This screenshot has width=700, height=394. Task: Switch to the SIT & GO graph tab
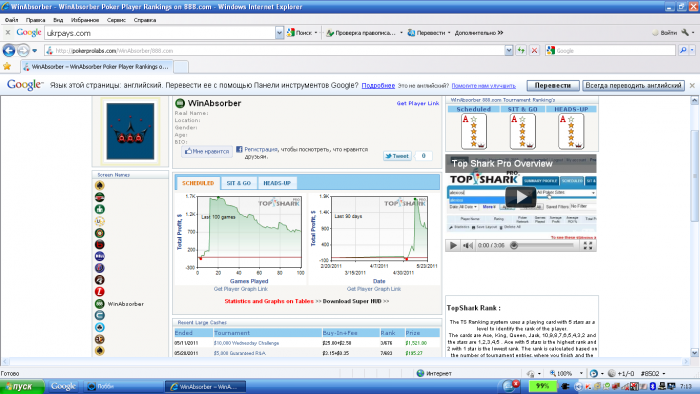(239, 183)
